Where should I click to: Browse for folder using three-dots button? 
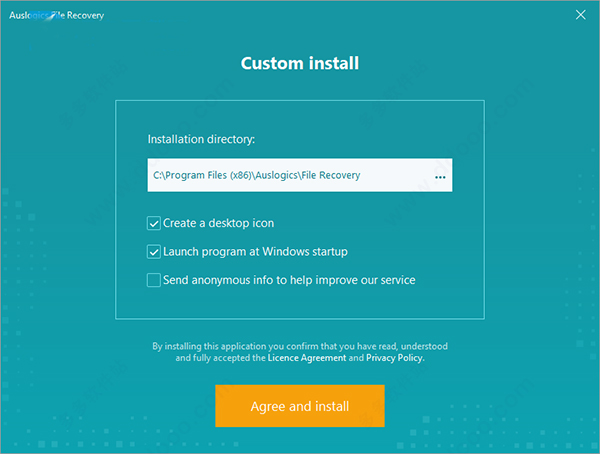tap(440, 177)
